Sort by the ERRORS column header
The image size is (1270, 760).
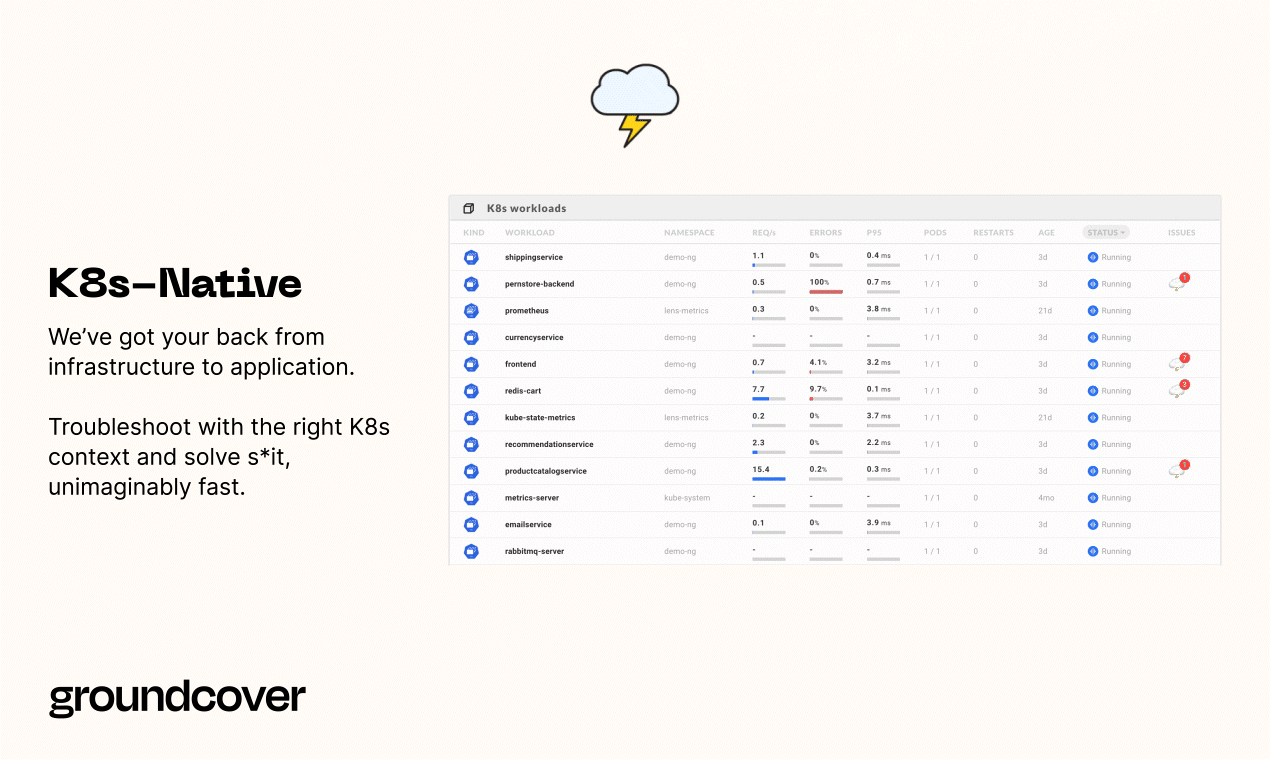tap(826, 233)
